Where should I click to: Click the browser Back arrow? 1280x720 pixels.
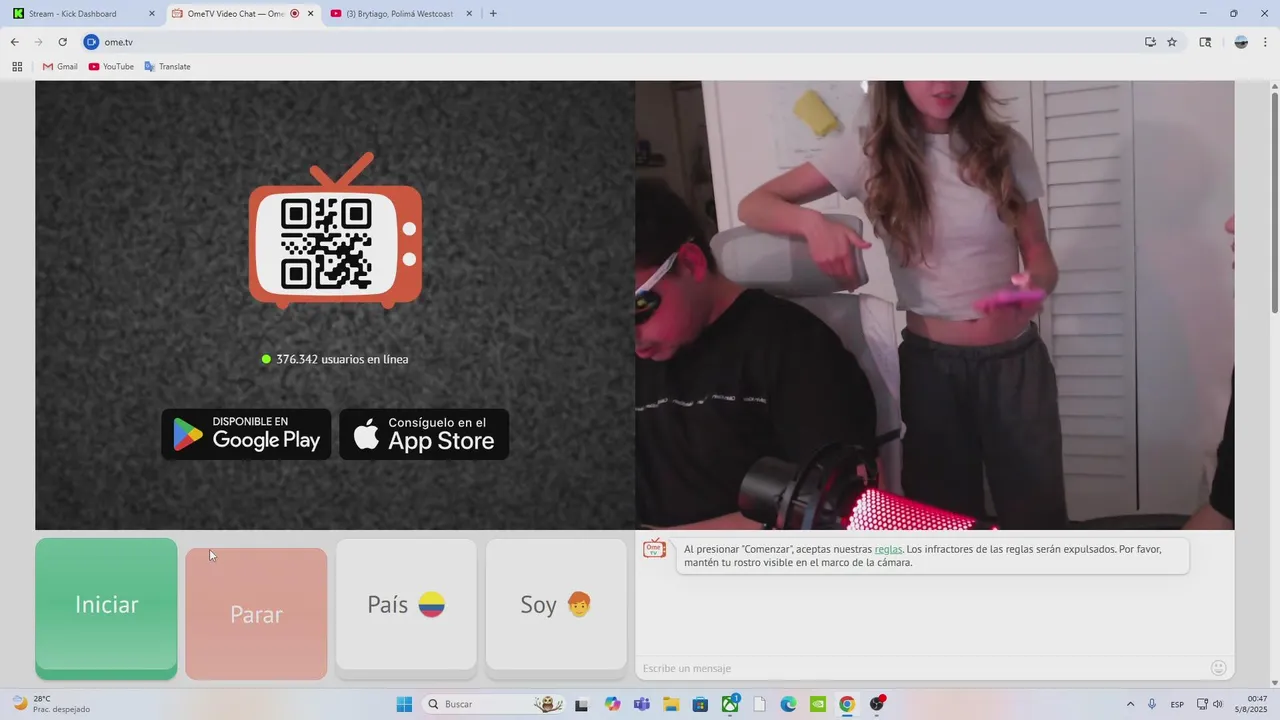click(14, 42)
